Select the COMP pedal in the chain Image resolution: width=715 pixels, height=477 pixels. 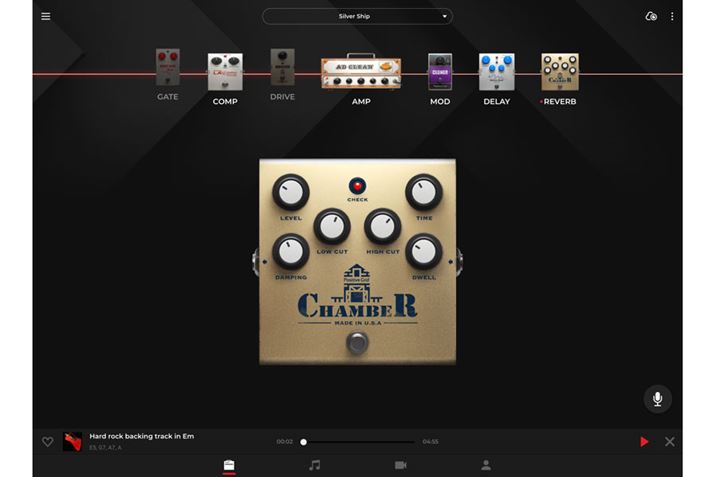225,72
